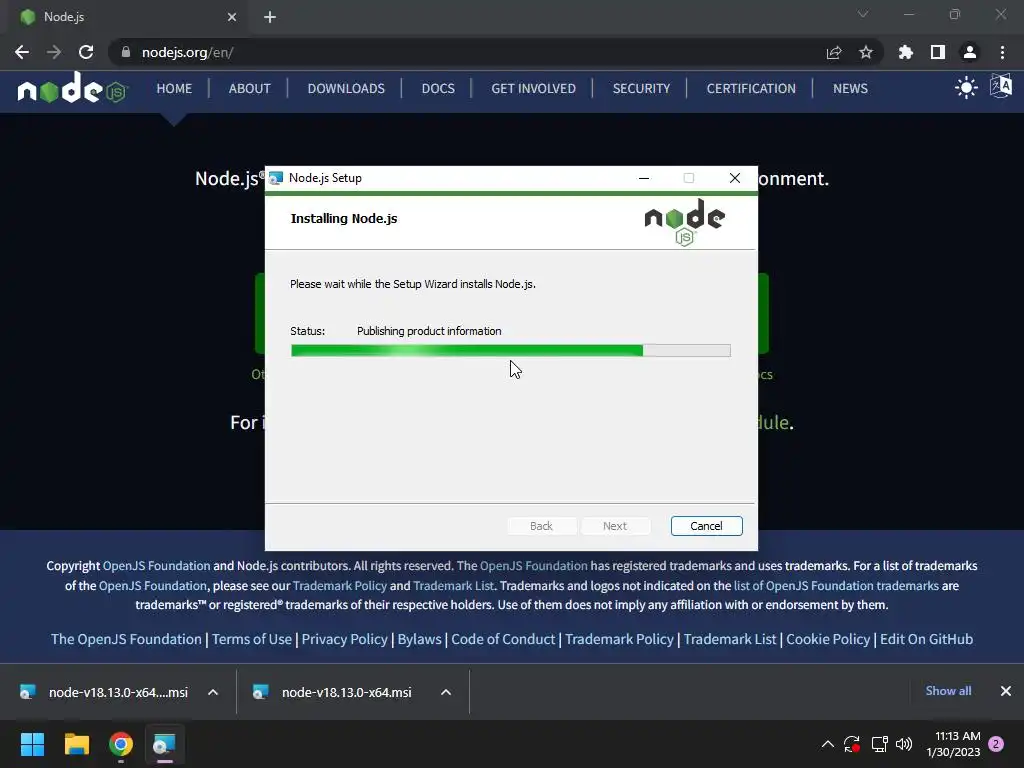The image size is (1024, 768).
Task: Click the 'Installing Node.js' heading
Action: (x=344, y=219)
